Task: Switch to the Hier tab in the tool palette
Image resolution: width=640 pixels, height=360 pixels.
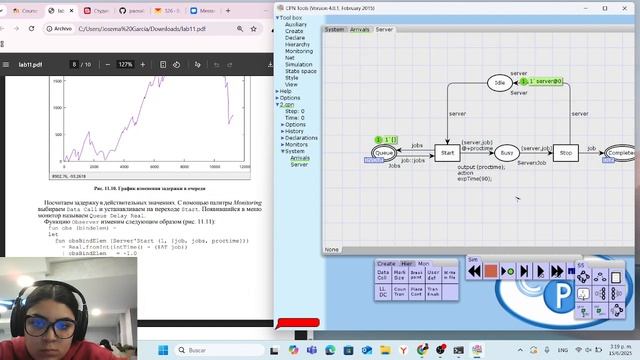Action: pyautogui.click(x=407, y=264)
